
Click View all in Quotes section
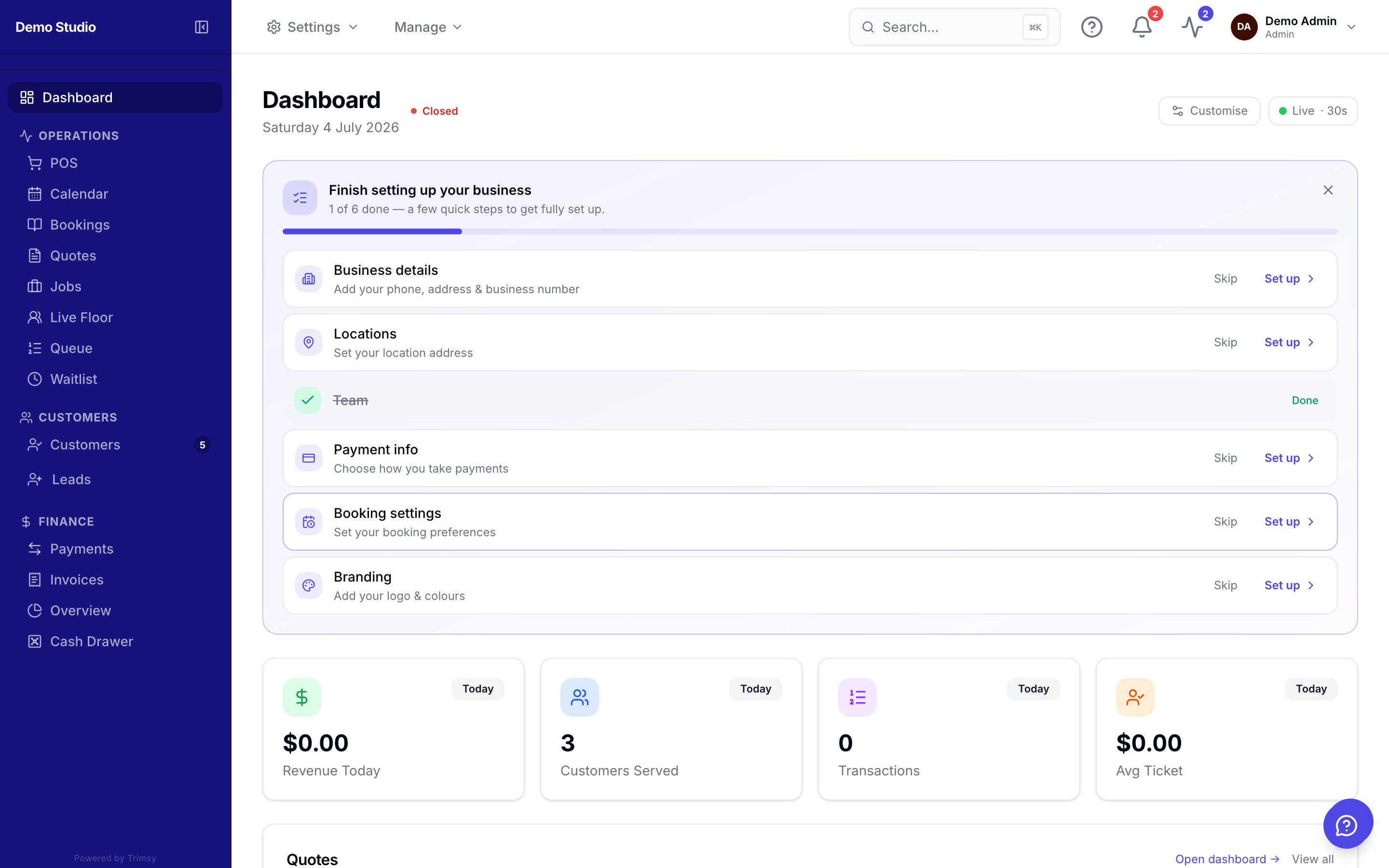pos(1312,859)
